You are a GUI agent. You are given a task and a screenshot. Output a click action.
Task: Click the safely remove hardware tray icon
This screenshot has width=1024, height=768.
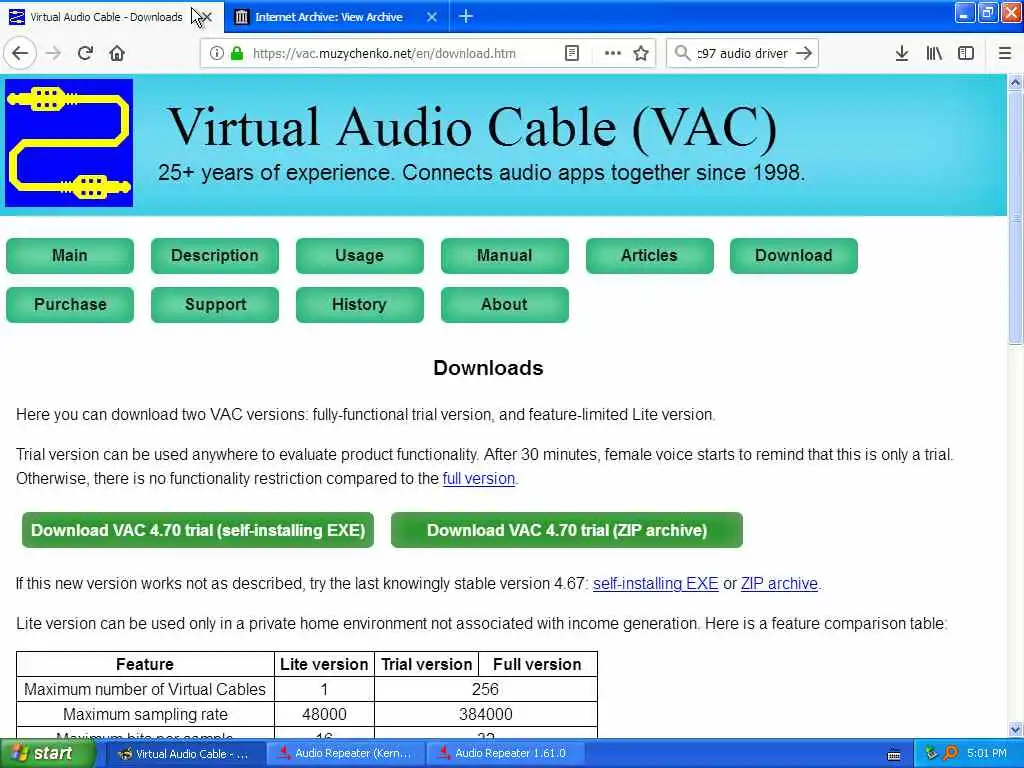tap(931, 753)
